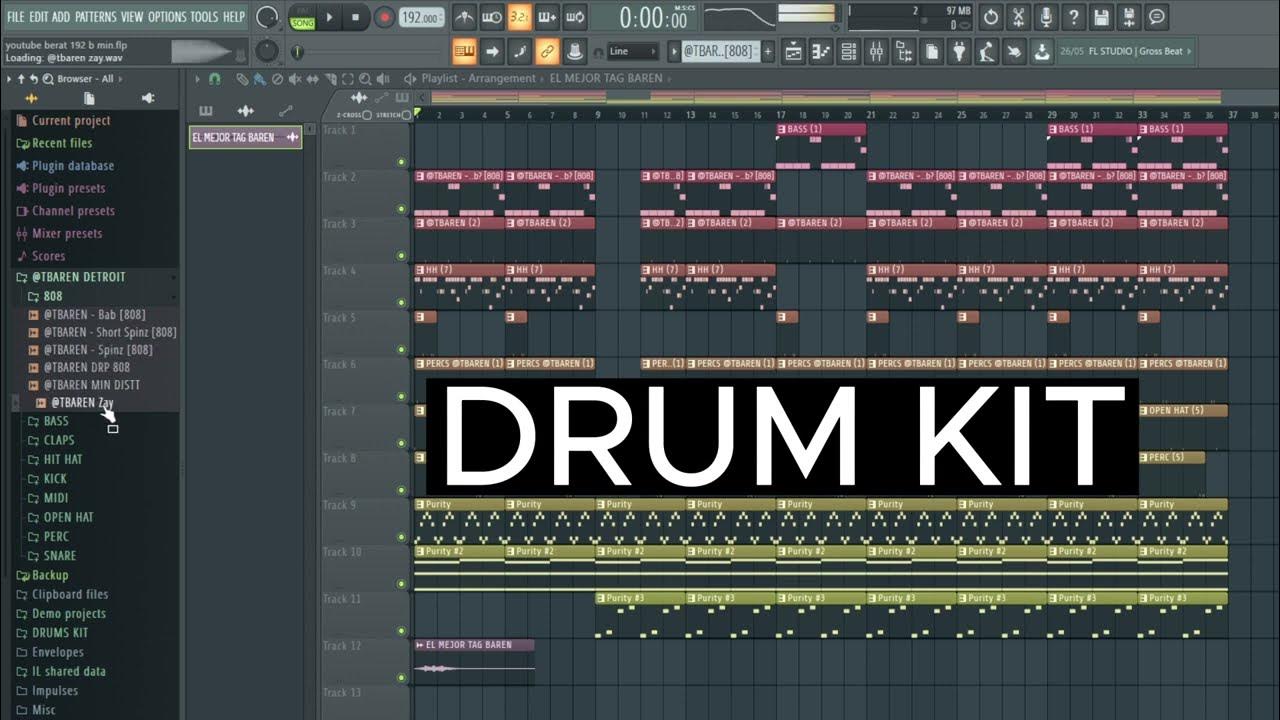Select the playlist Slice tool
Viewport: 1280px width, 720px height.
pyautogui.click(x=329, y=79)
